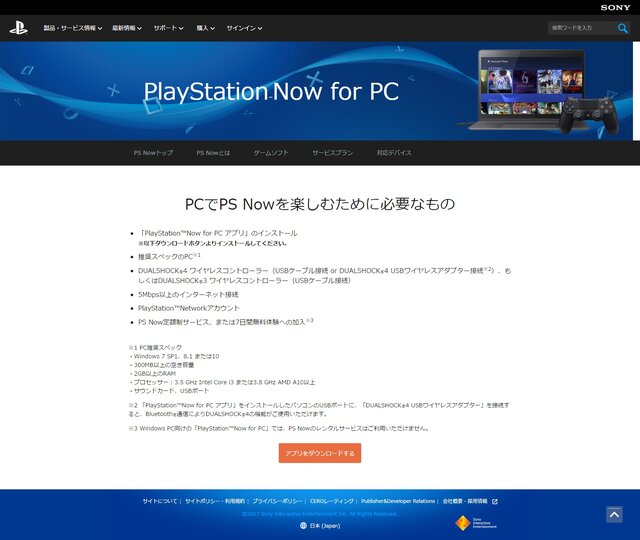This screenshot has width=640, height=540.
Task: Click the PS Now定額制サービス list item
Action: click(225, 322)
